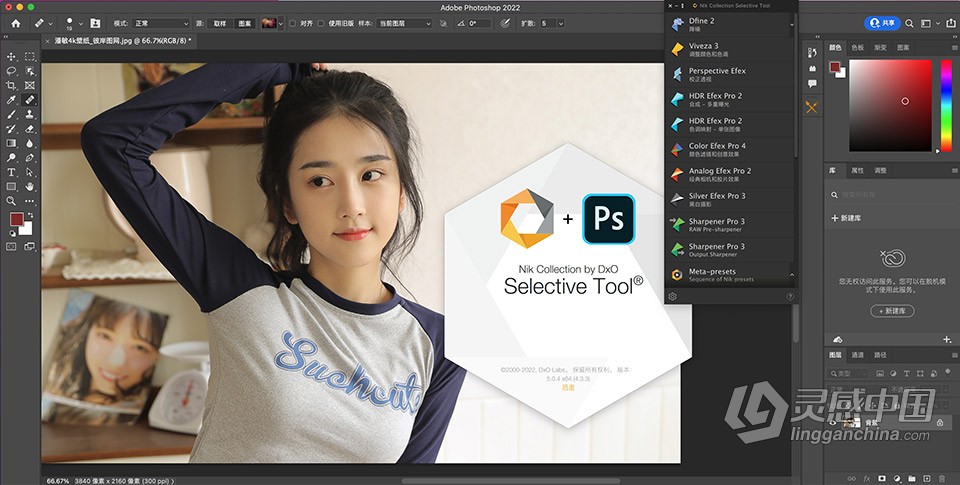Select the Move tool

[11, 56]
